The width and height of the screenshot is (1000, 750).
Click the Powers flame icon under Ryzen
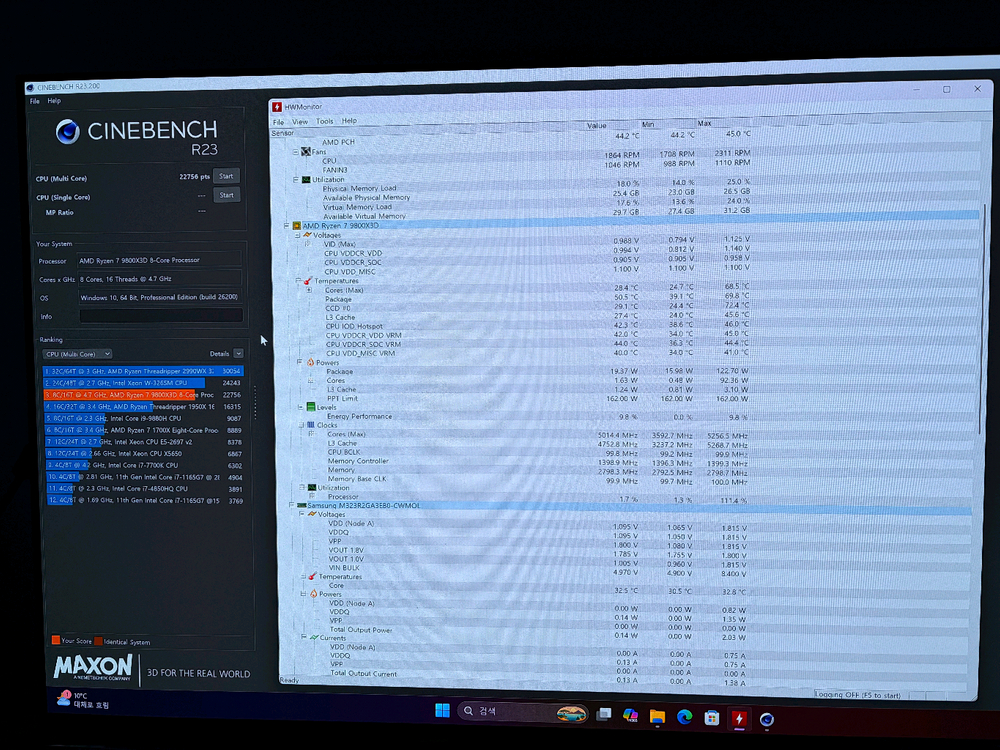click(x=309, y=362)
